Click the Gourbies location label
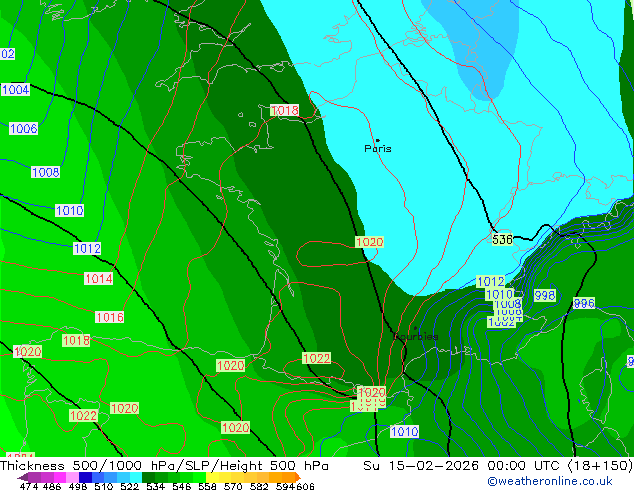Viewport: 634px width, 490px height. click(416, 336)
